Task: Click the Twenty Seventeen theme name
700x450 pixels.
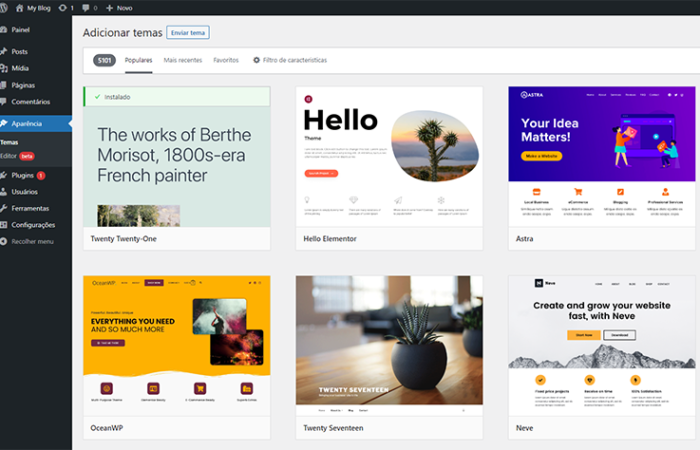Action: click(x=333, y=428)
